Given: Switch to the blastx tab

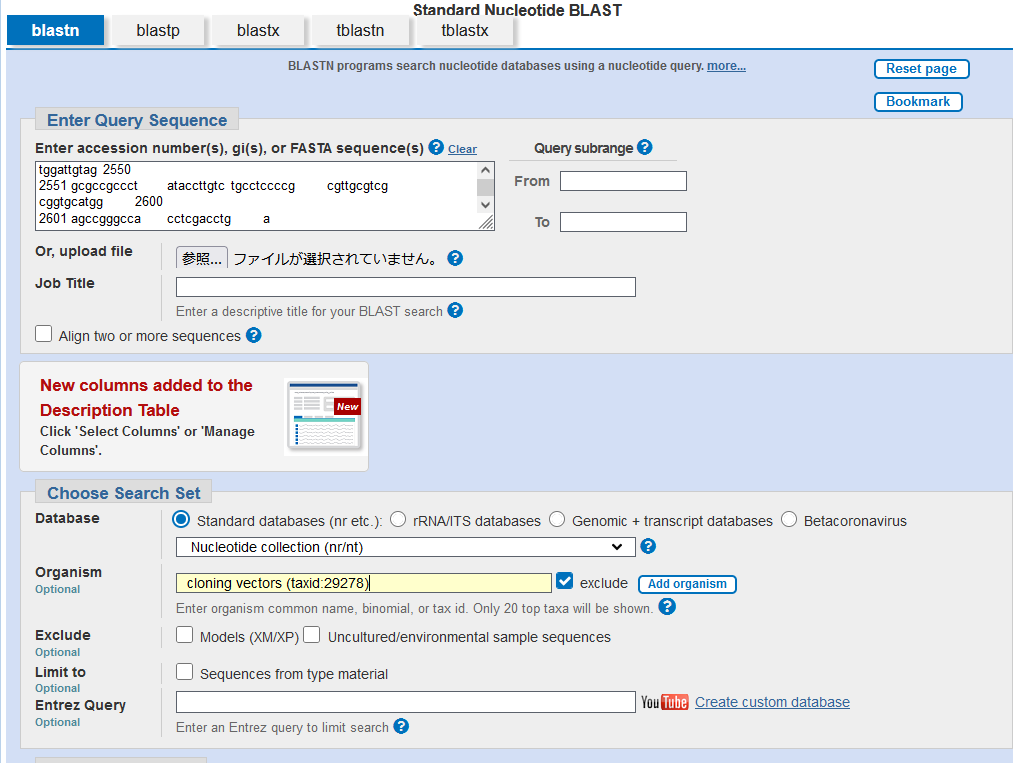Looking at the screenshot, I should (258, 30).
